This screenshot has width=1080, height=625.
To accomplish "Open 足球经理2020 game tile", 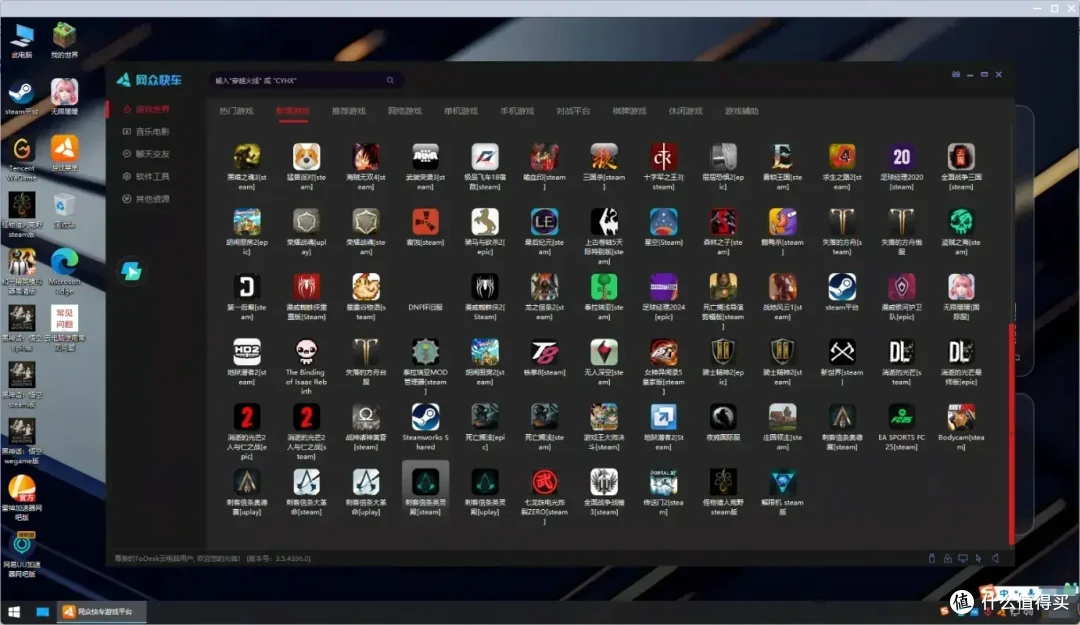I will tap(901, 157).
